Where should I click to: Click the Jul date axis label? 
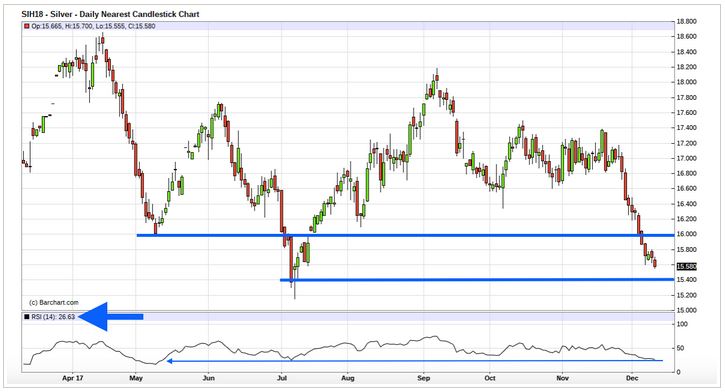(282, 378)
